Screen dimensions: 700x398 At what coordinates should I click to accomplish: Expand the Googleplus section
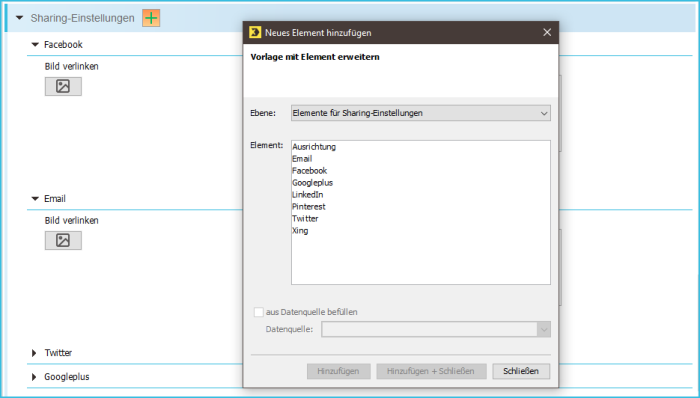[x=34, y=377]
